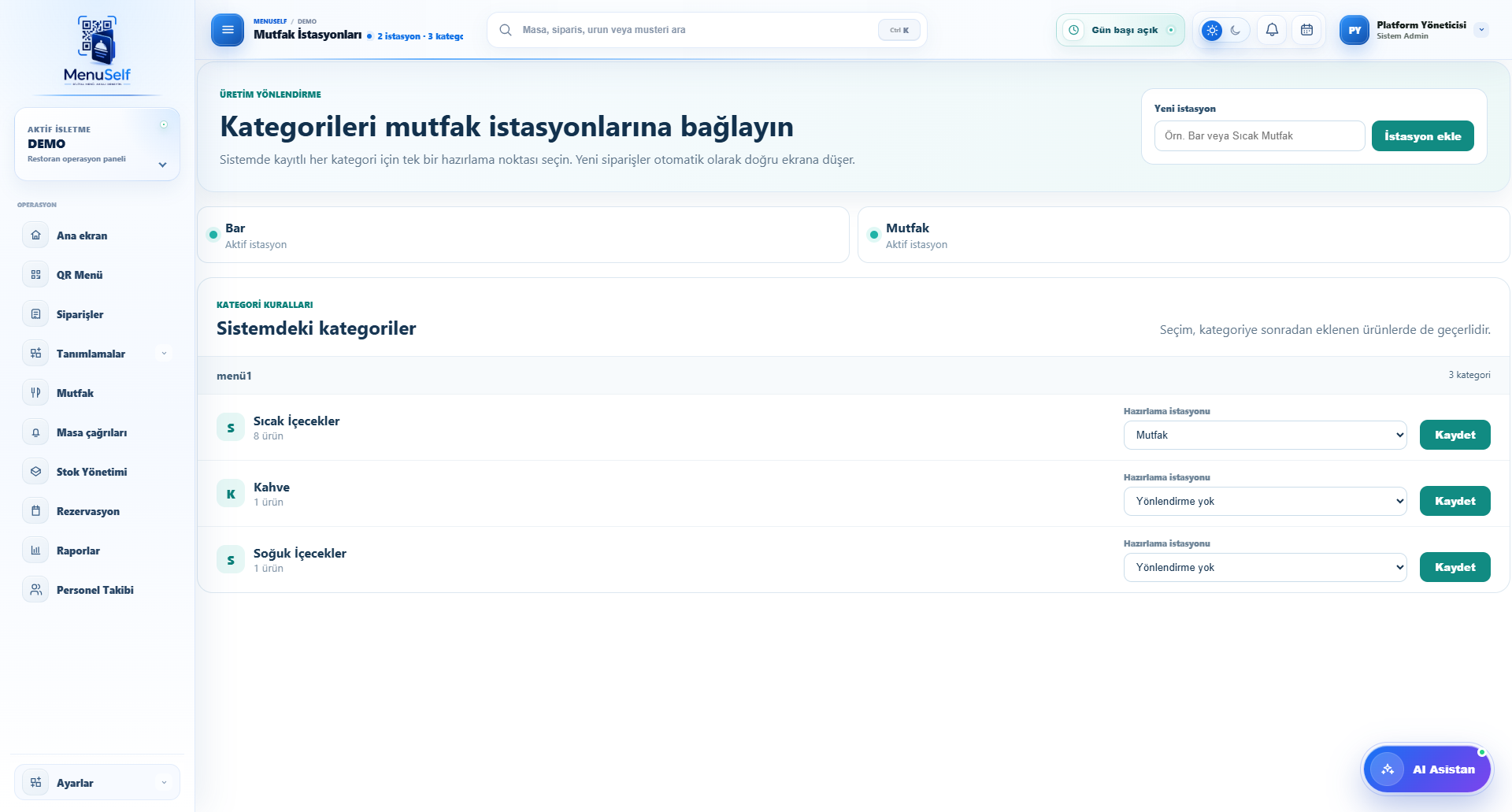Focus the Yeni istasyon name field

point(1259,135)
